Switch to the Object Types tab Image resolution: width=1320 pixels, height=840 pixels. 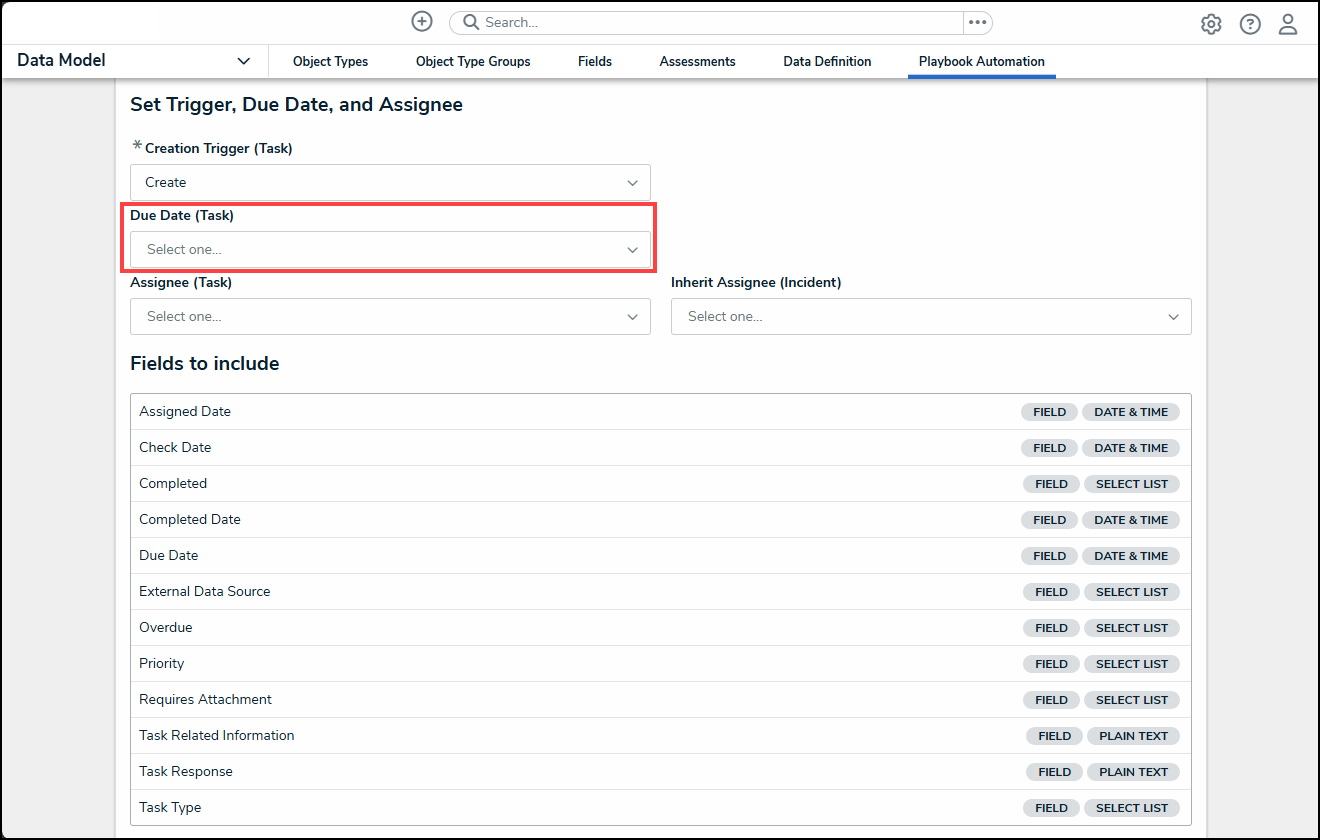click(330, 62)
